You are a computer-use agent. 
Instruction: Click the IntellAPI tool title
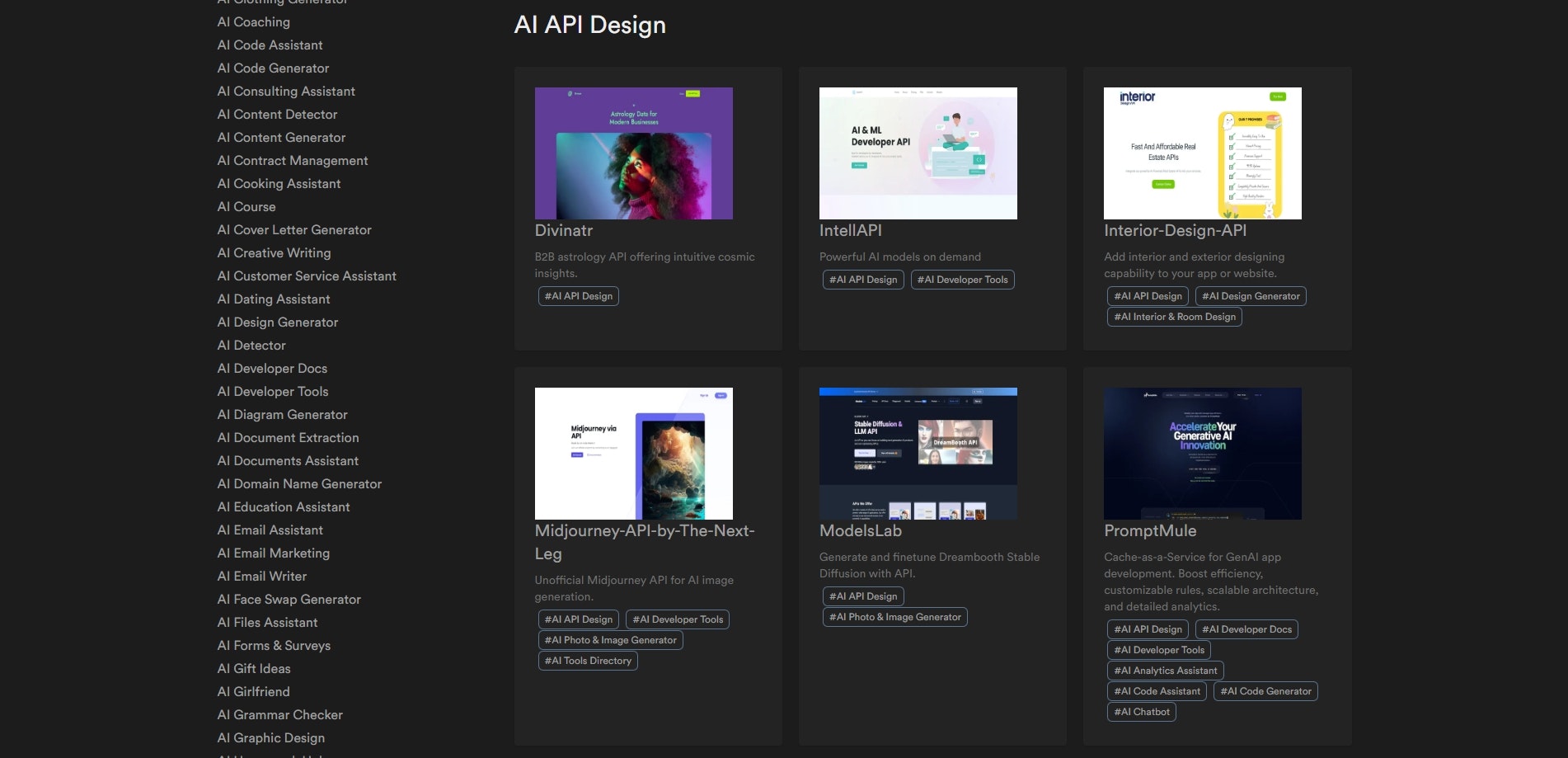851,231
